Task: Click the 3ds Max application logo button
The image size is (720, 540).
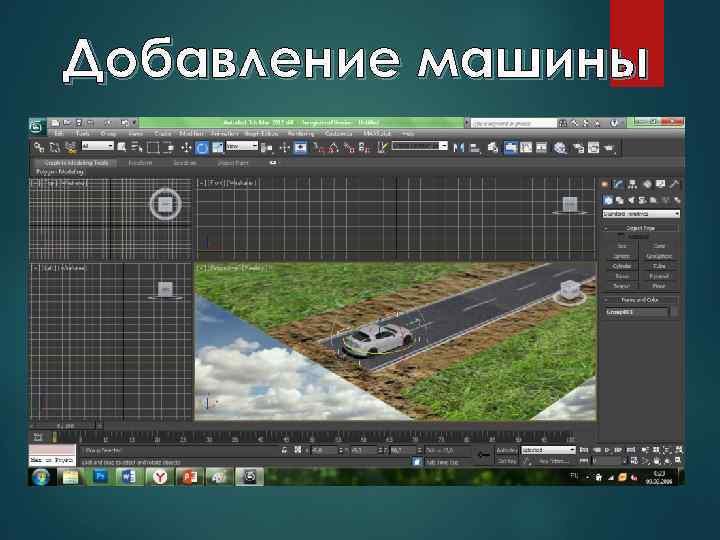Action: (x=37, y=126)
